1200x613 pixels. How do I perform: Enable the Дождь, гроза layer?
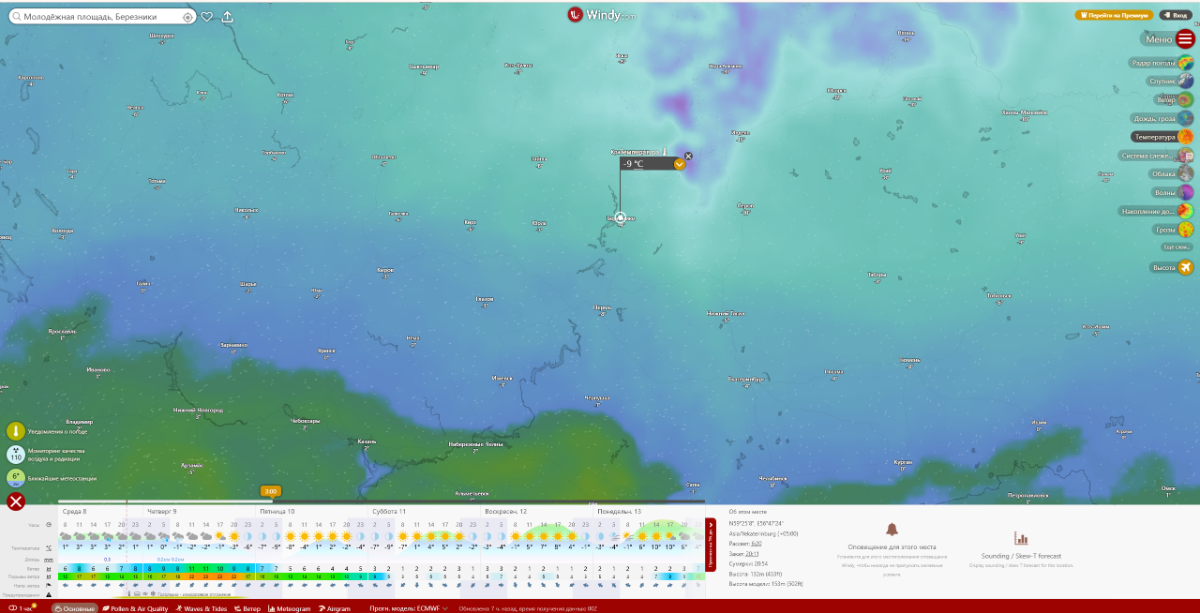coord(1185,118)
